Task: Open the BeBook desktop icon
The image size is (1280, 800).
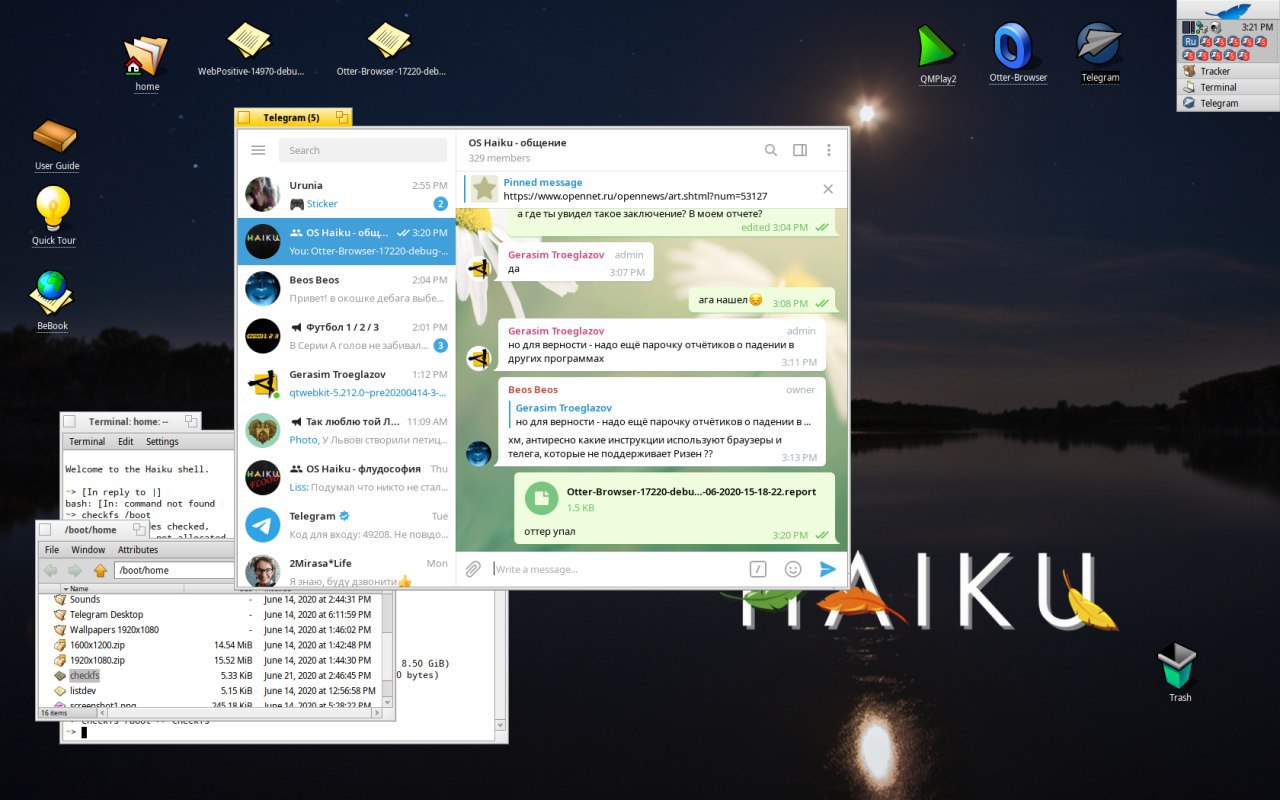Action: click(x=52, y=294)
